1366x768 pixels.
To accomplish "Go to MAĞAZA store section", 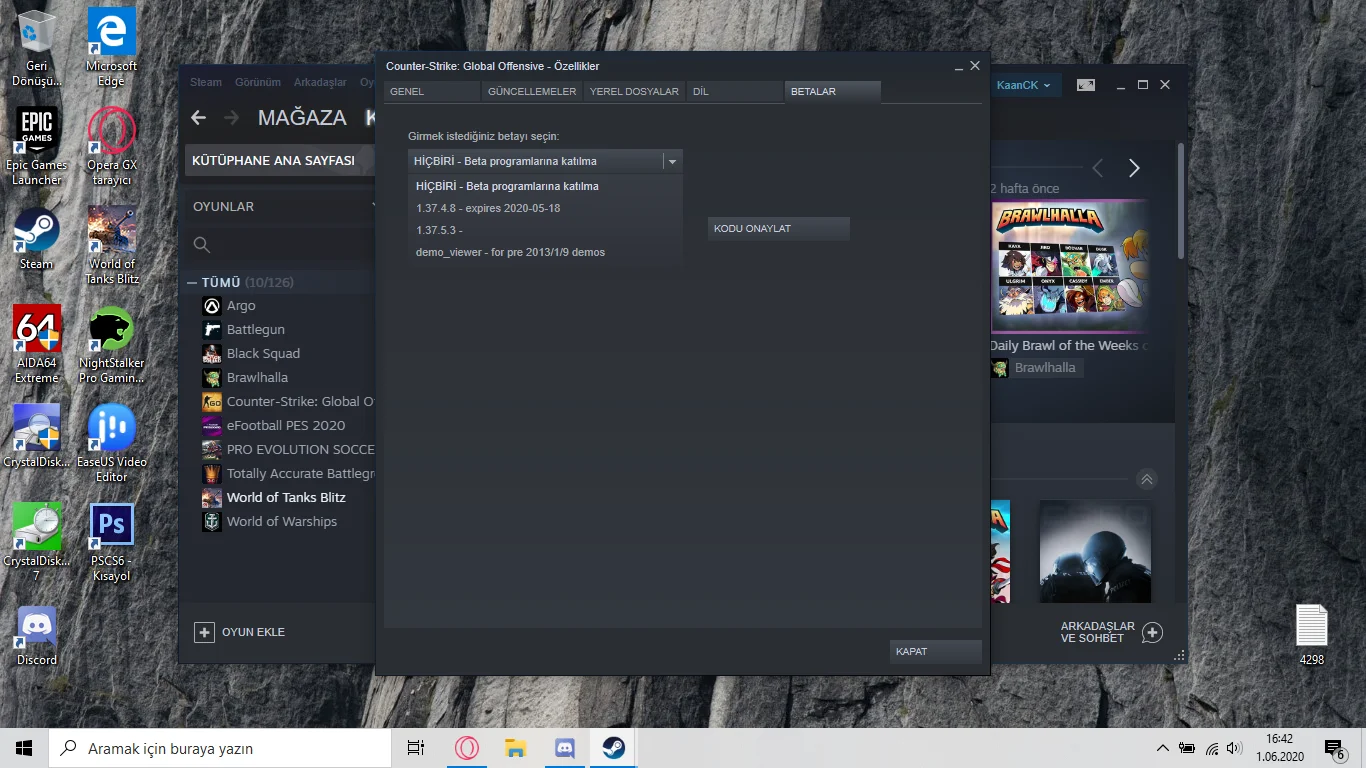I will [302, 118].
